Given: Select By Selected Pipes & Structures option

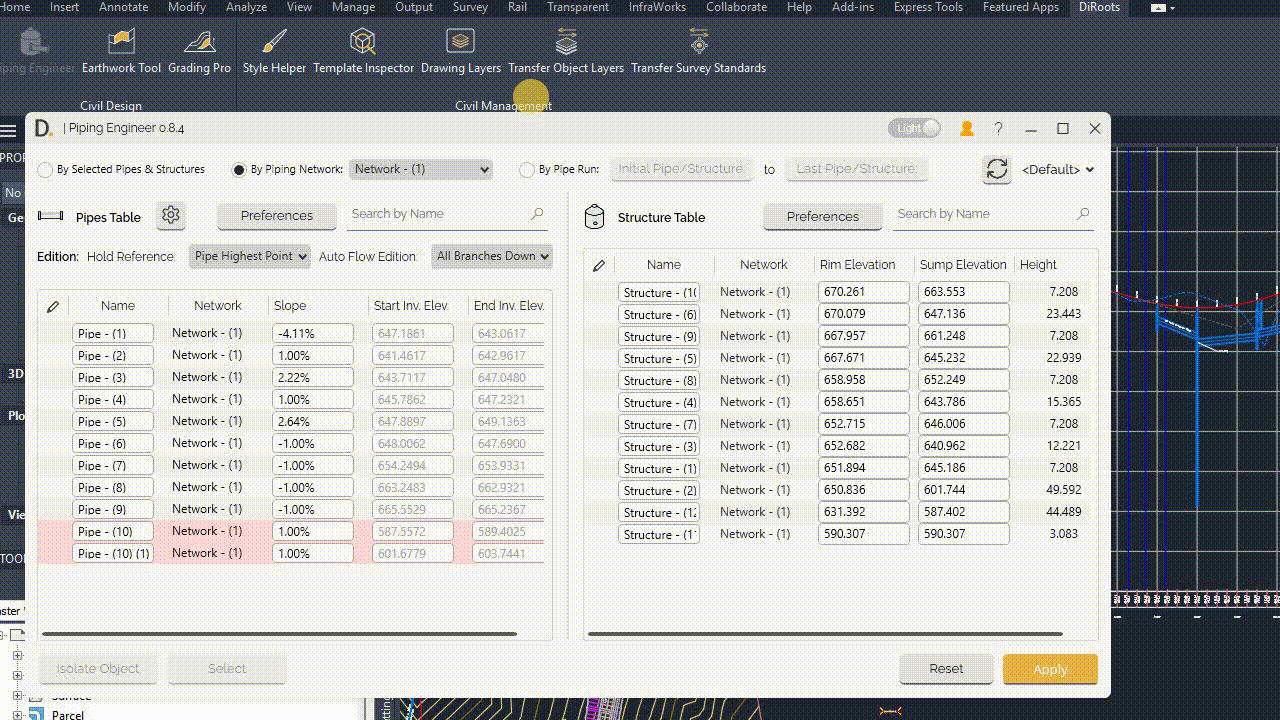Looking at the screenshot, I should (x=45, y=170).
